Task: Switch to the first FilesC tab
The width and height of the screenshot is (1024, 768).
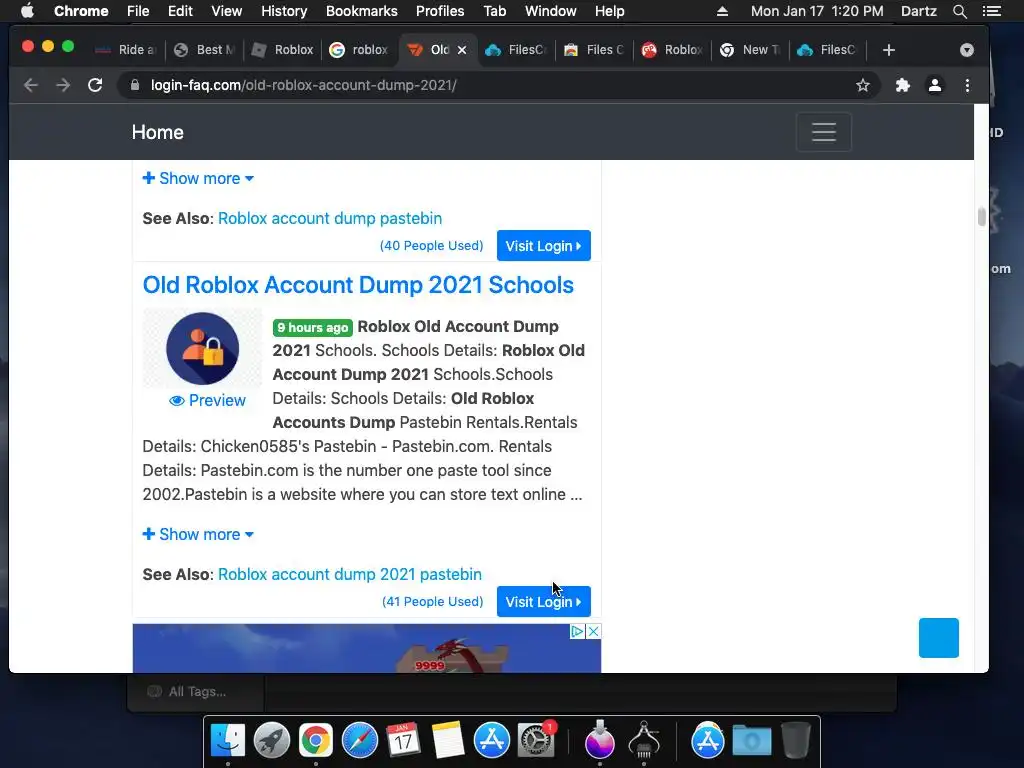Action: (516, 50)
